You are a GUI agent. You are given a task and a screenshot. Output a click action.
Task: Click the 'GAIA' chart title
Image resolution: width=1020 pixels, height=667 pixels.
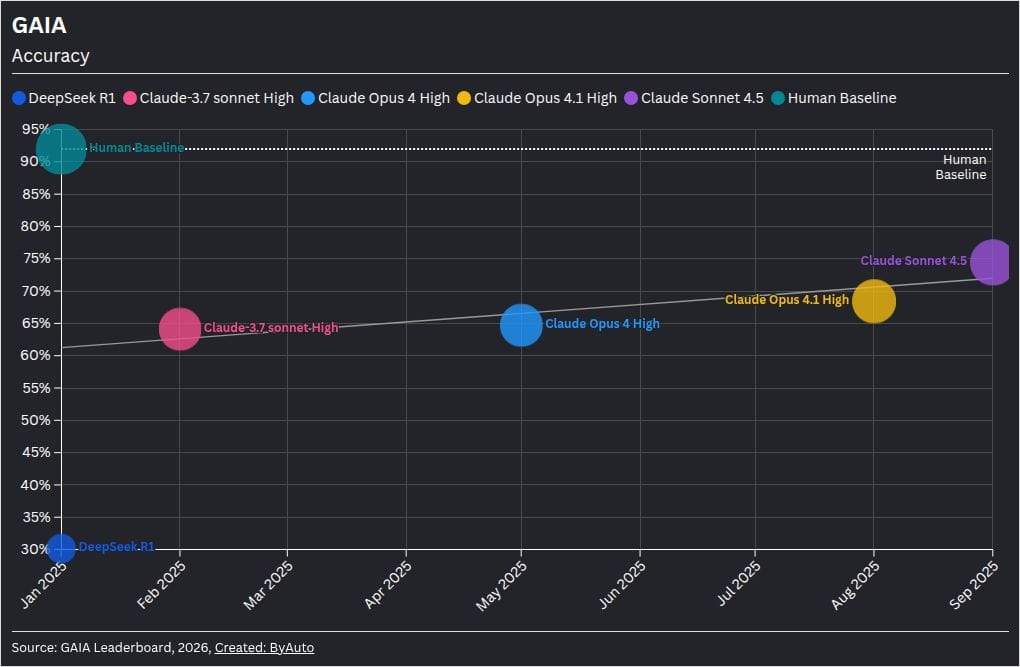[x=39, y=25]
